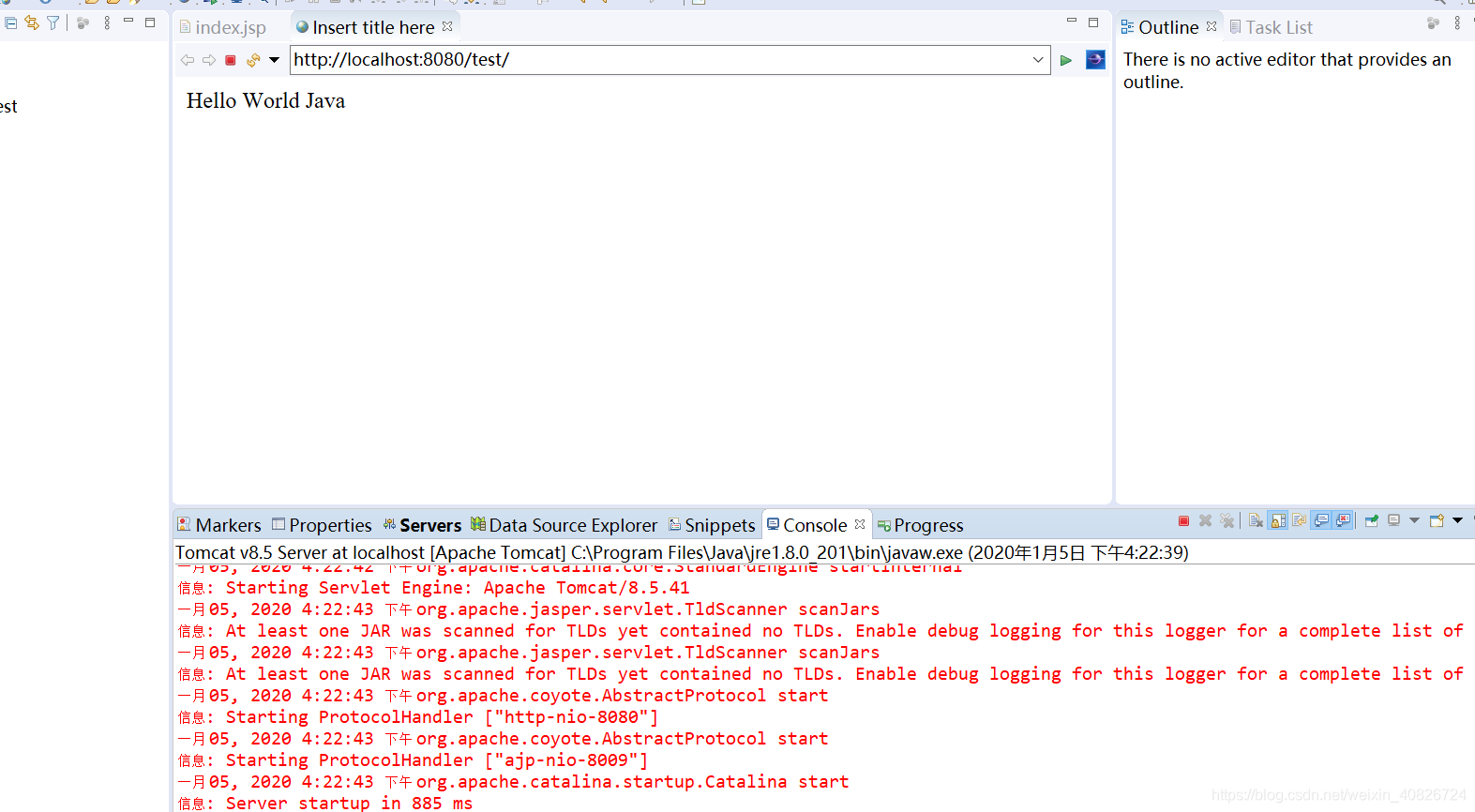Switch to Servers tab
Screen dimensions: 1475x812
pos(422,525)
